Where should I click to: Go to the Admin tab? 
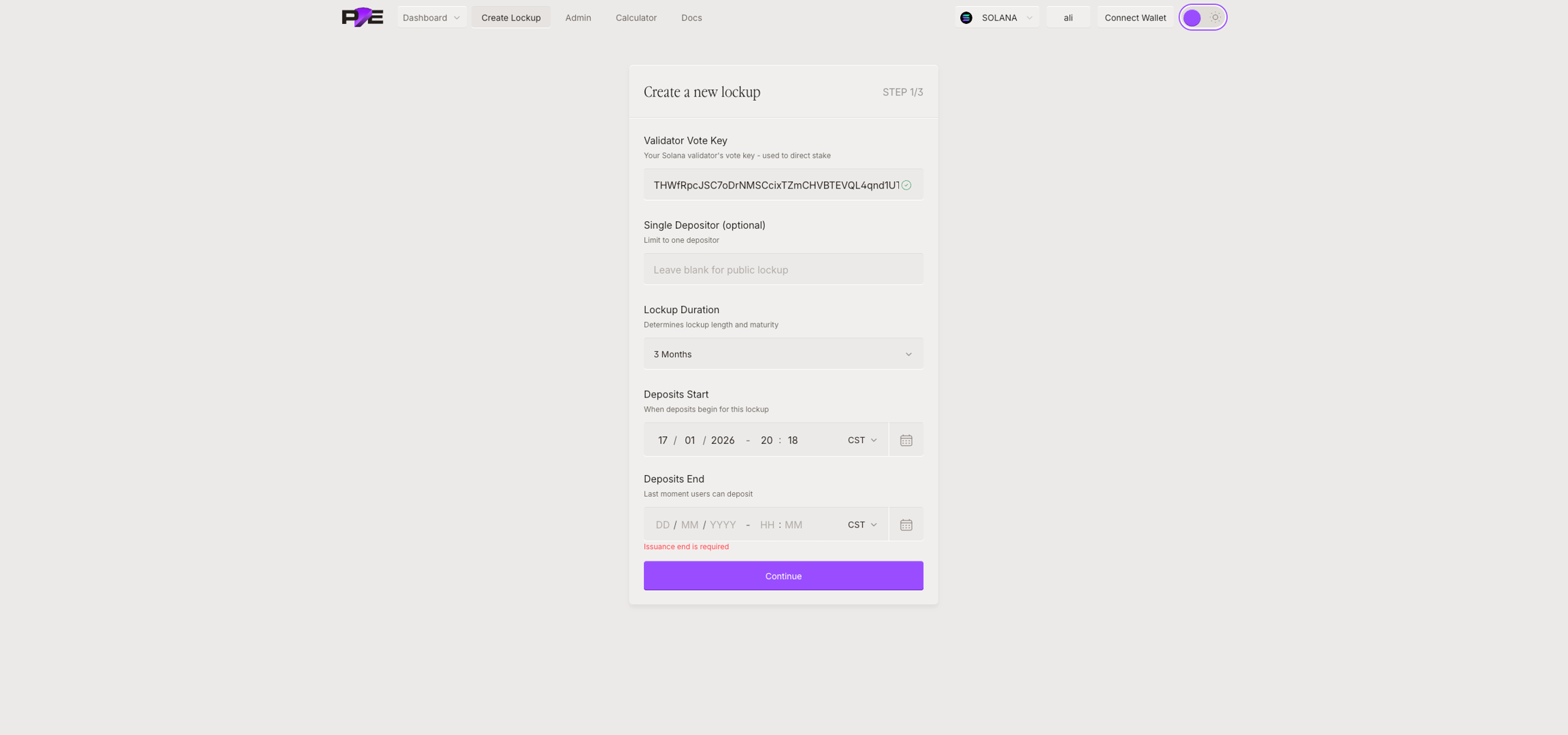[x=578, y=18]
